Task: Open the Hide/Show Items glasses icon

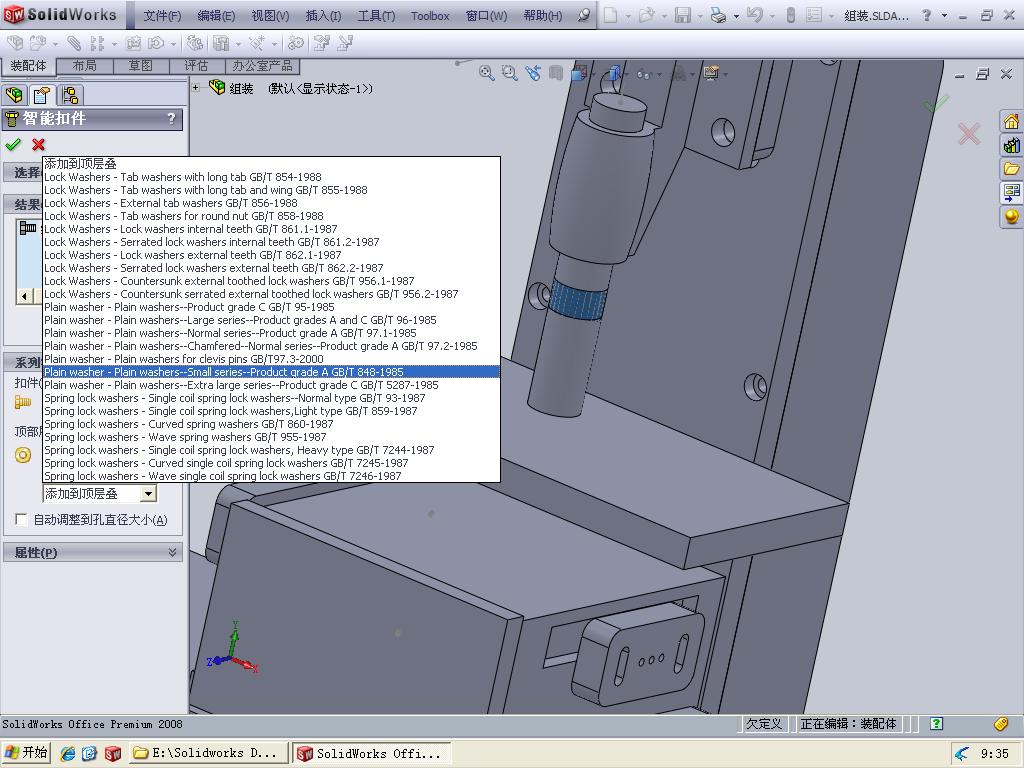Action: [644, 74]
